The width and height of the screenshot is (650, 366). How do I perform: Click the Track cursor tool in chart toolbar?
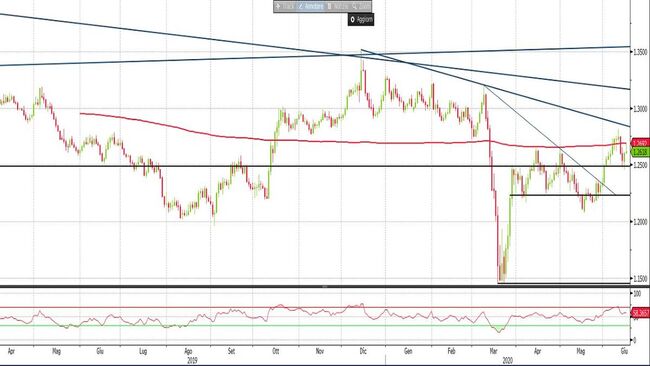[x=284, y=6]
